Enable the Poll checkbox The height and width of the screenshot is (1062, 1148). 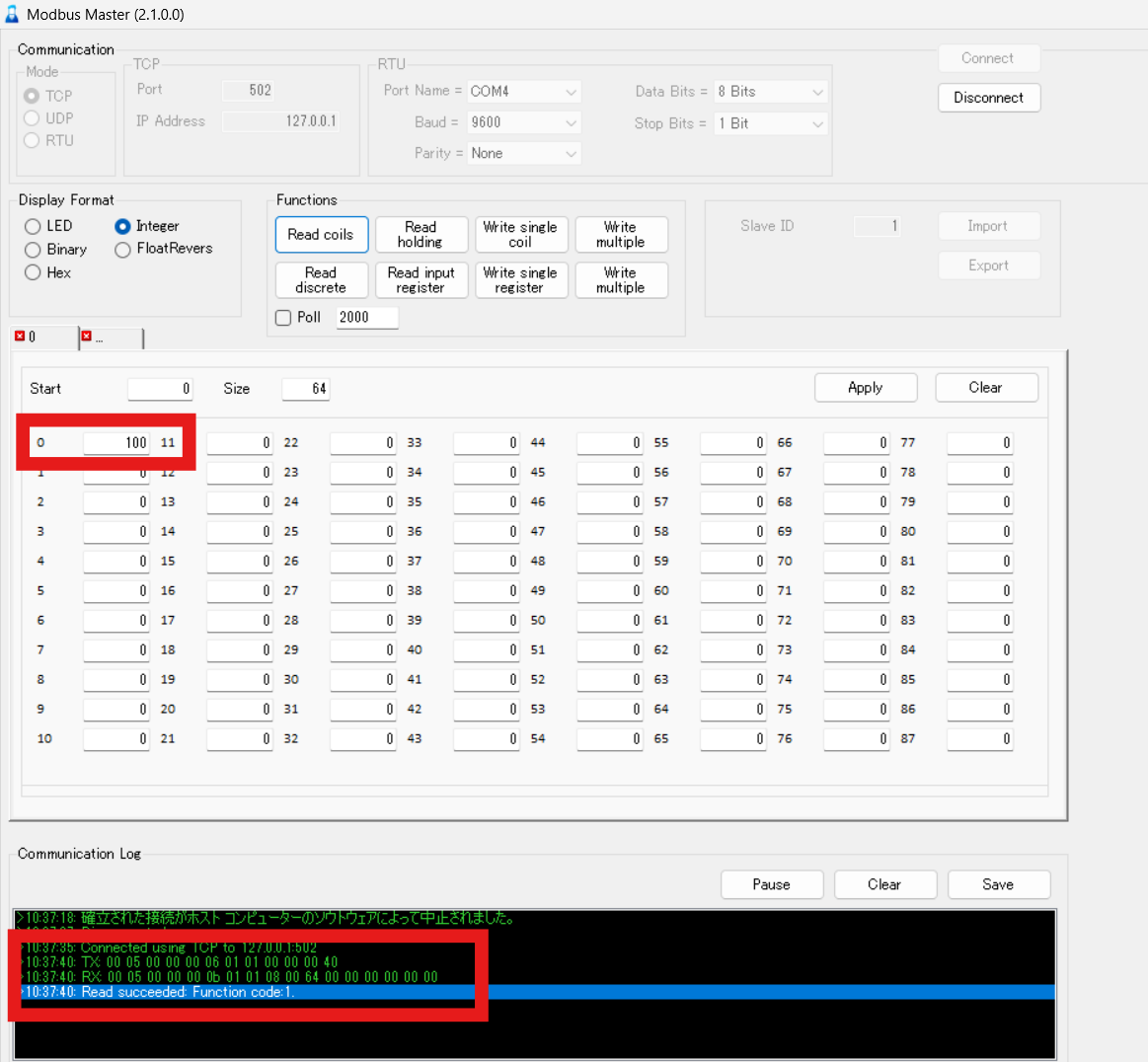pos(283,317)
